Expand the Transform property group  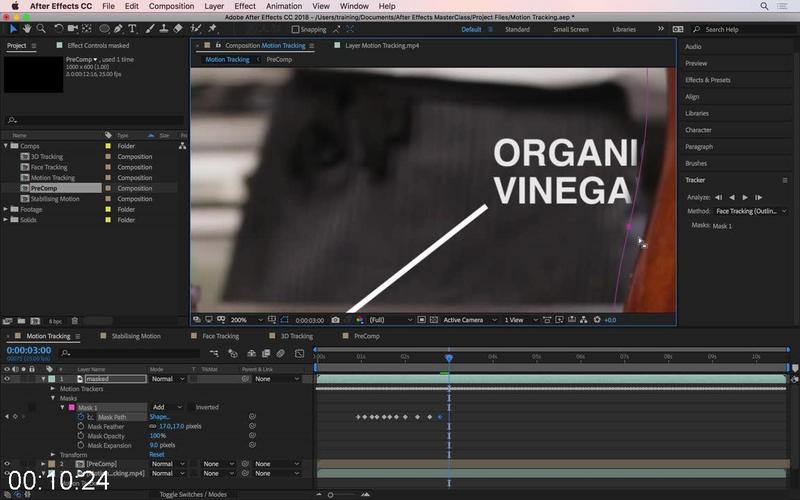coord(53,455)
